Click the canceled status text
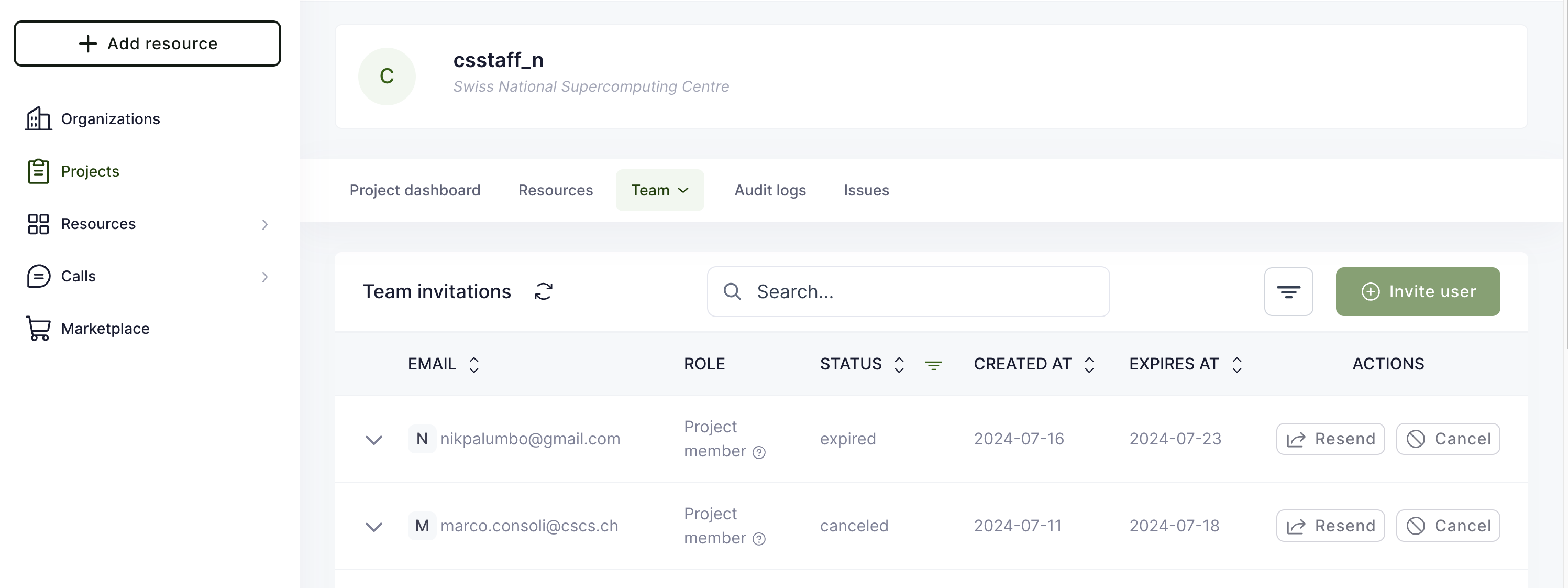This screenshot has width=1568, height=588. [854, 525]
